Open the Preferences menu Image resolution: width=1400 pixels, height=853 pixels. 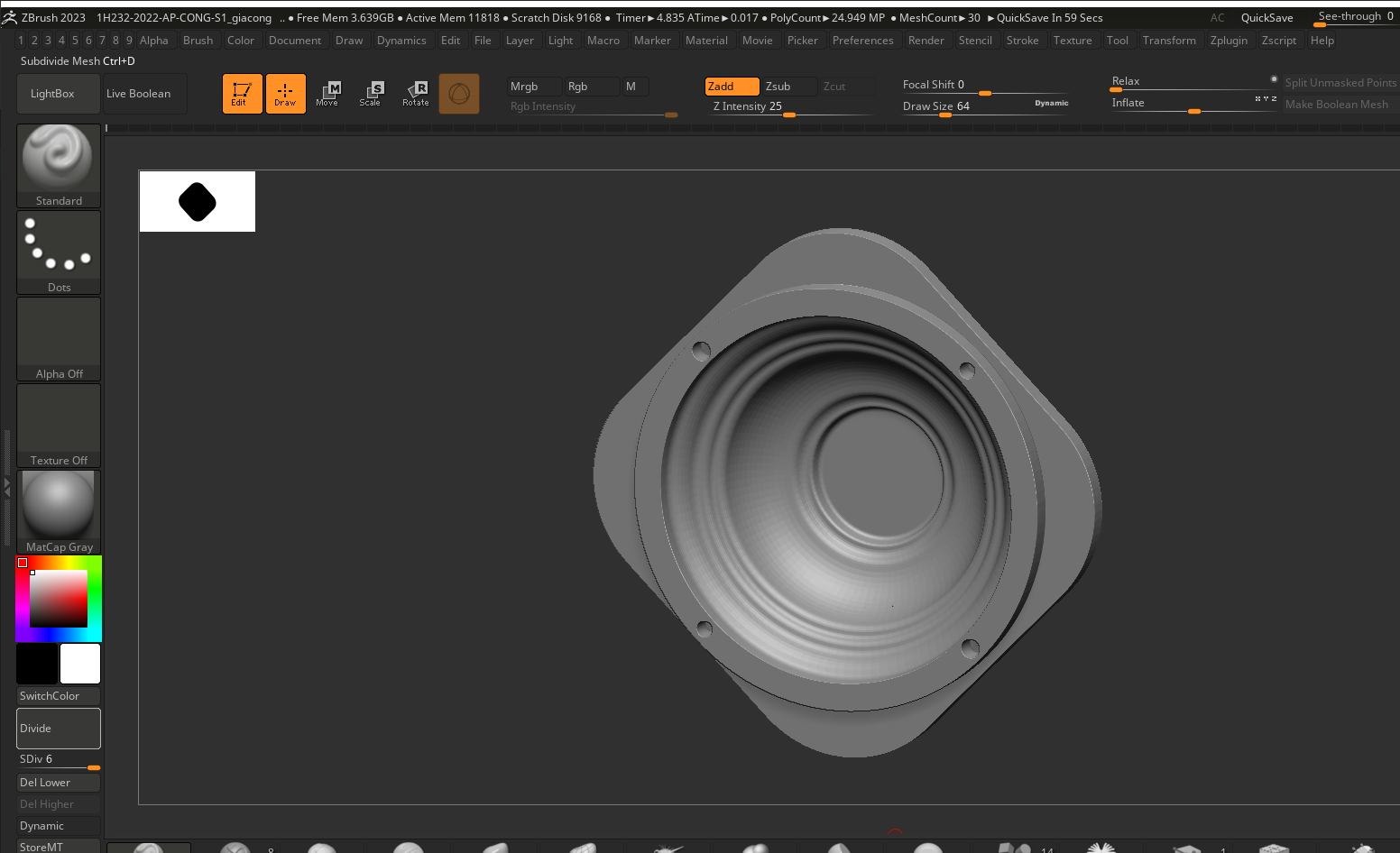coord(862,41)
